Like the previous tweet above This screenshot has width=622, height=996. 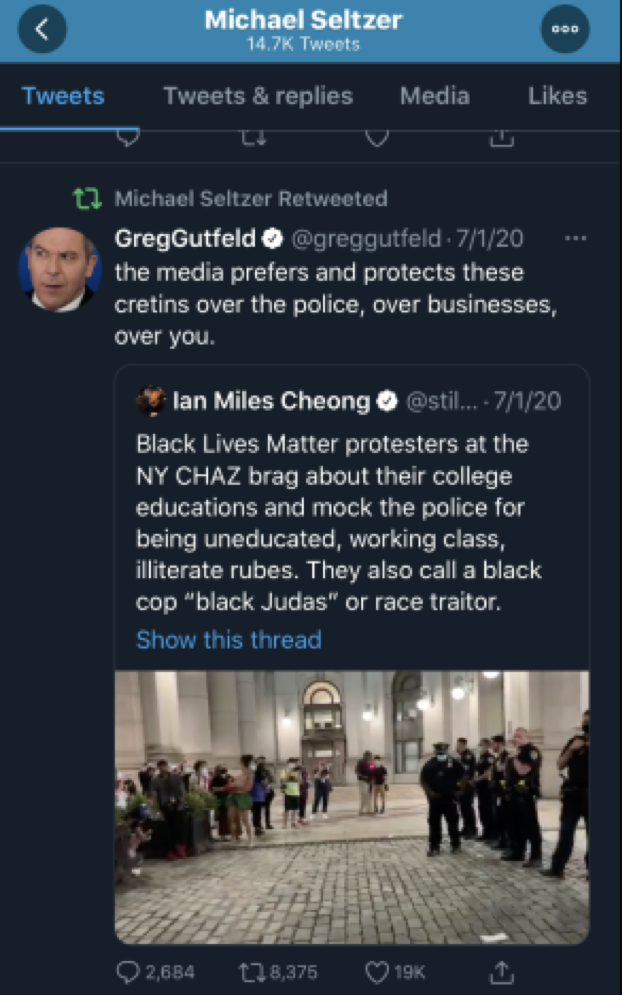376,139
